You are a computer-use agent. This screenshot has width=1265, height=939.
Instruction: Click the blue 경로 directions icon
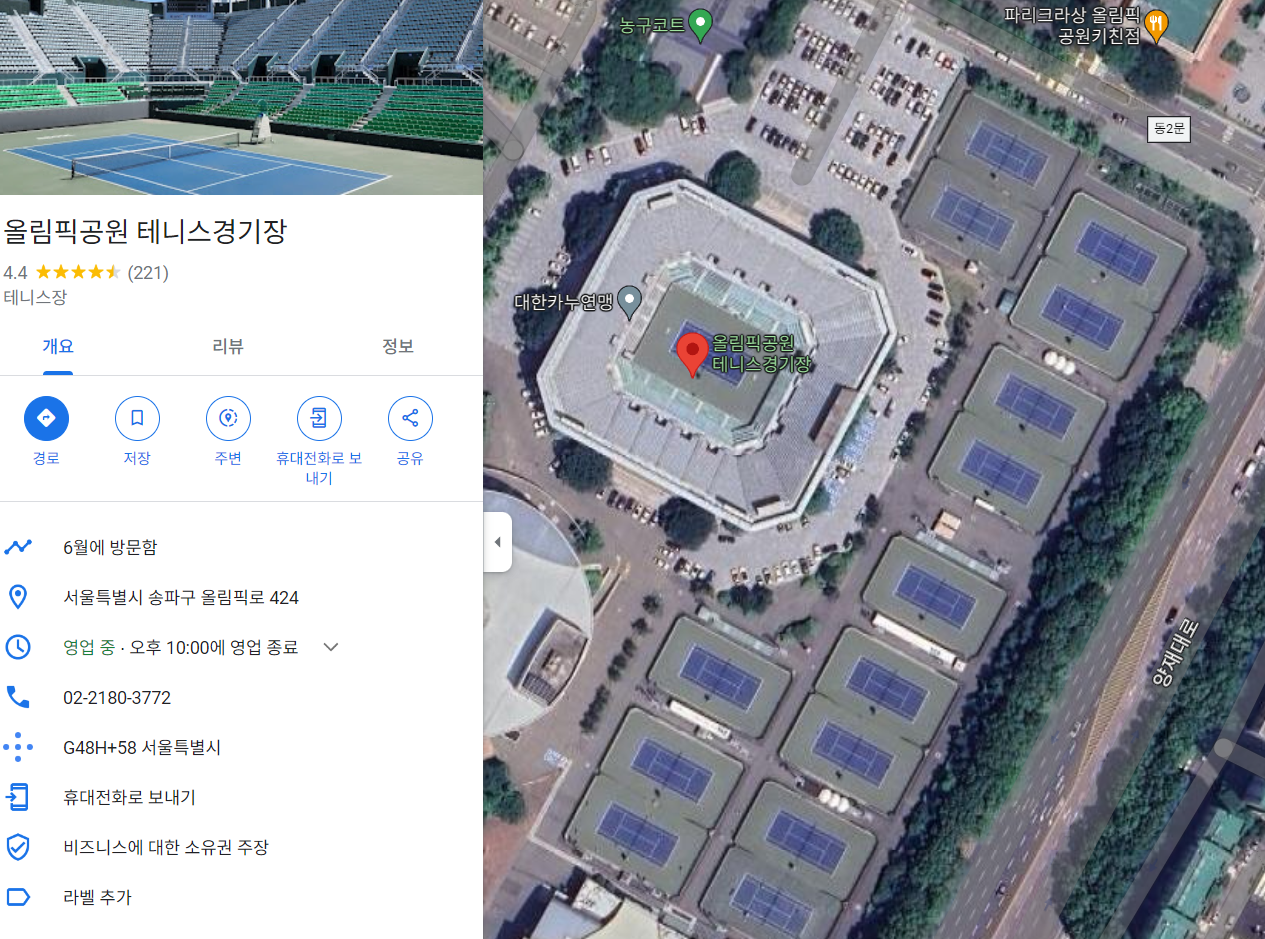46,418
